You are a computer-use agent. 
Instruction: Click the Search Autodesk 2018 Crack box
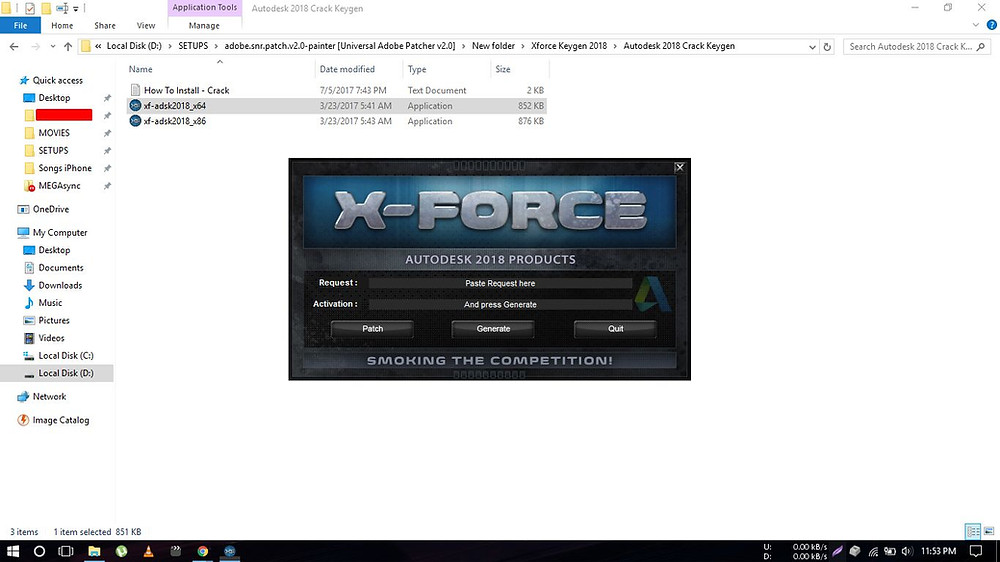tap(916, 47)
